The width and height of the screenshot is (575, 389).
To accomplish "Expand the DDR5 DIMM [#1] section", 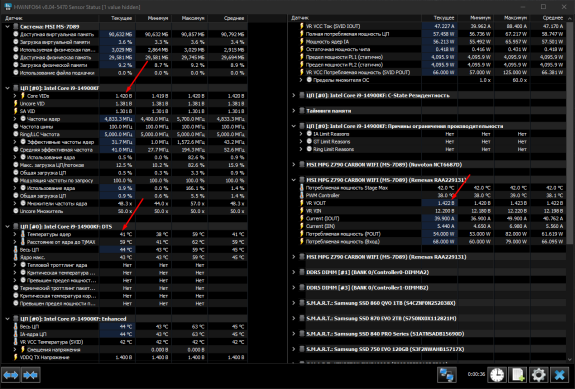I will click(294, 272).
